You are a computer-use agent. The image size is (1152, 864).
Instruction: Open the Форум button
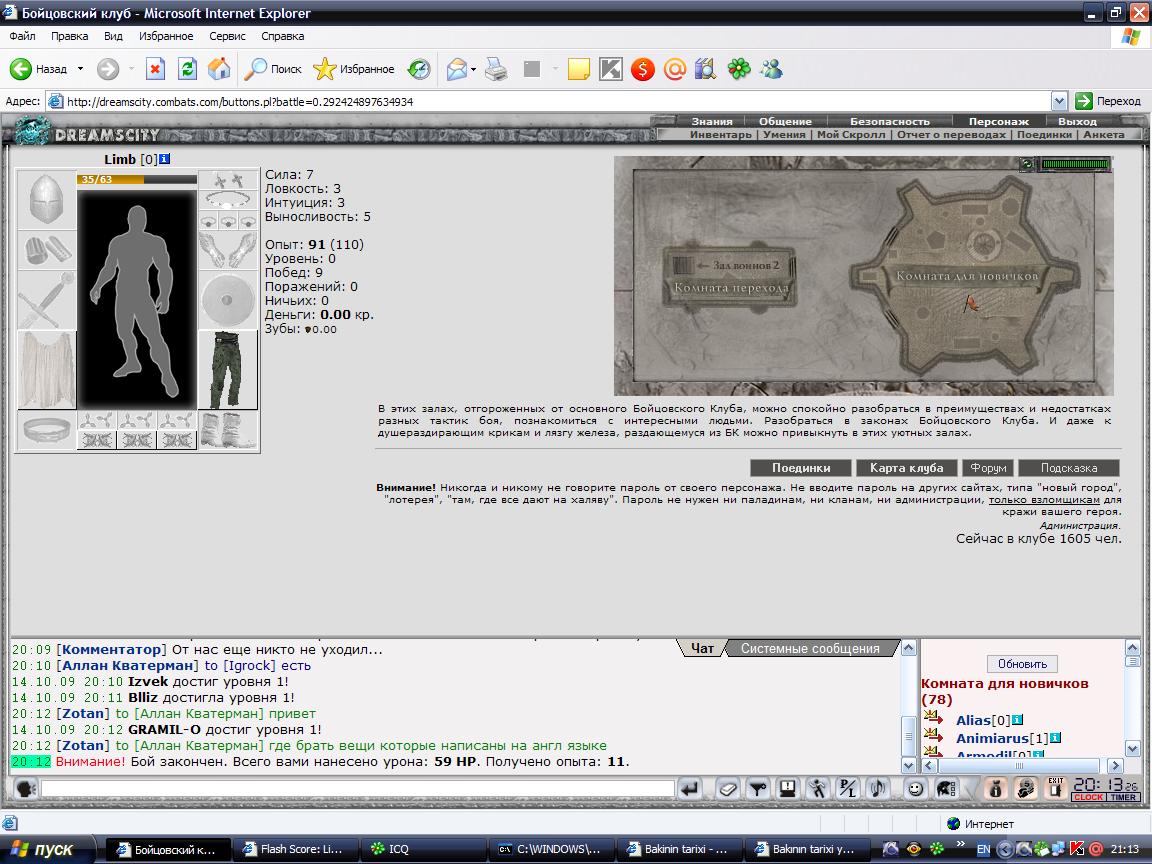point(988,468)
